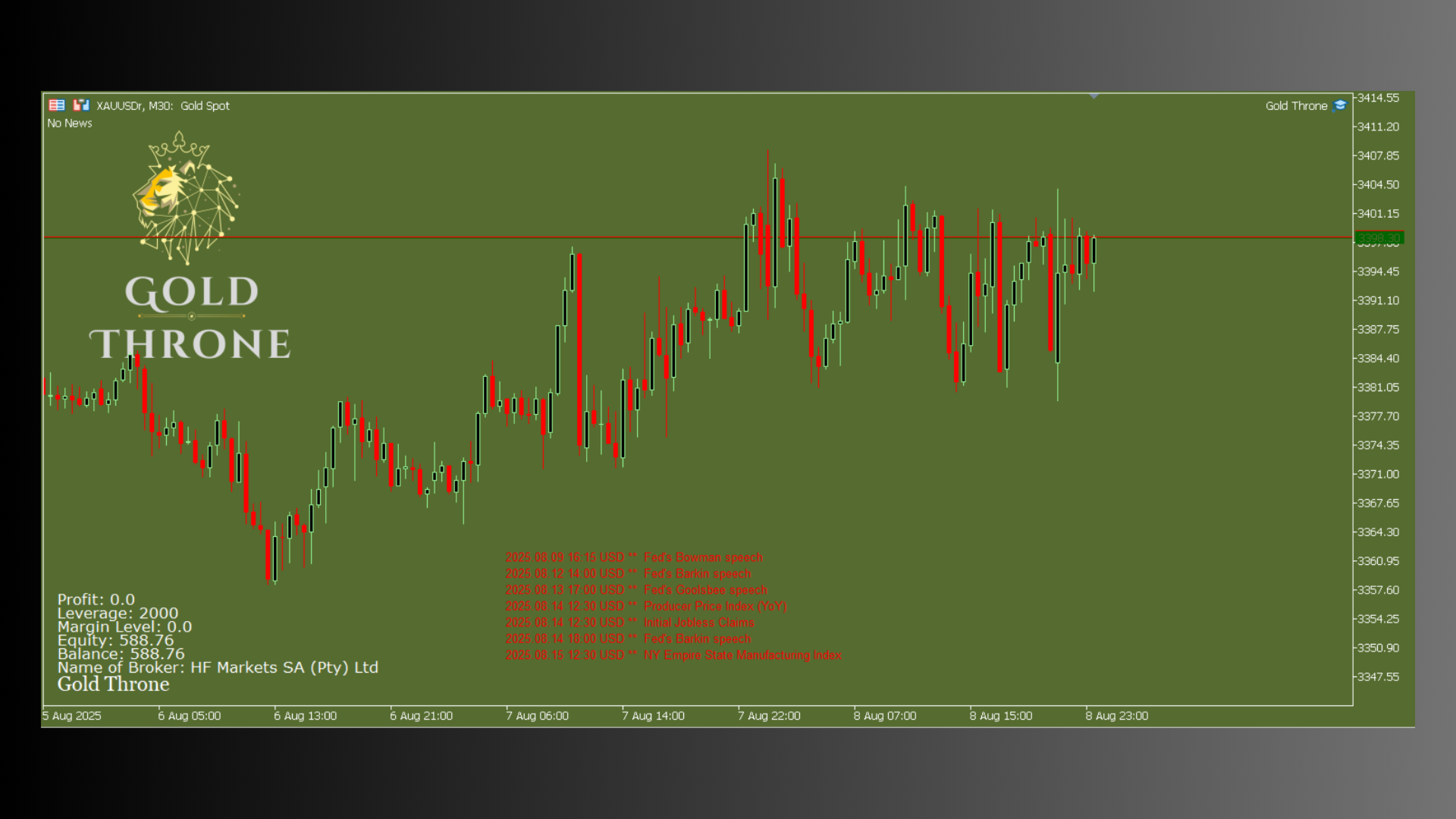Toggle the No News indicator

click(69, 123)
